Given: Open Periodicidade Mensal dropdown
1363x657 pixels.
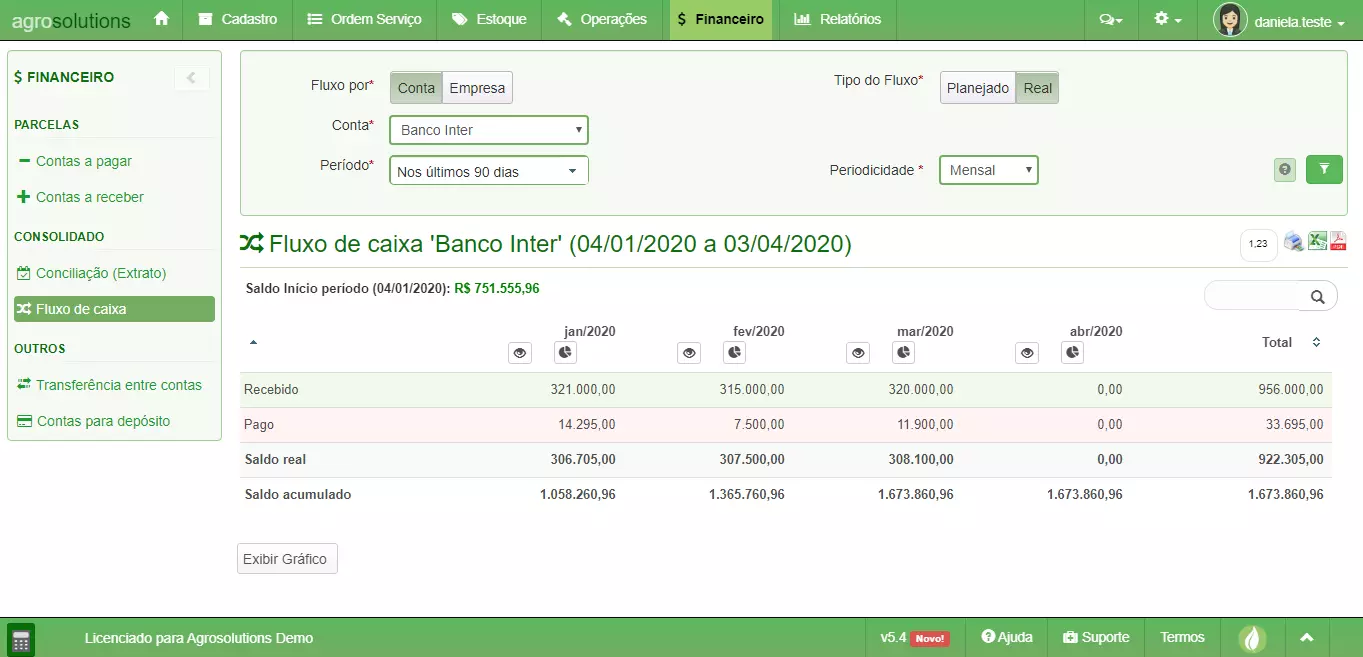Looking at the screenshot, I should tap(988, 170).
